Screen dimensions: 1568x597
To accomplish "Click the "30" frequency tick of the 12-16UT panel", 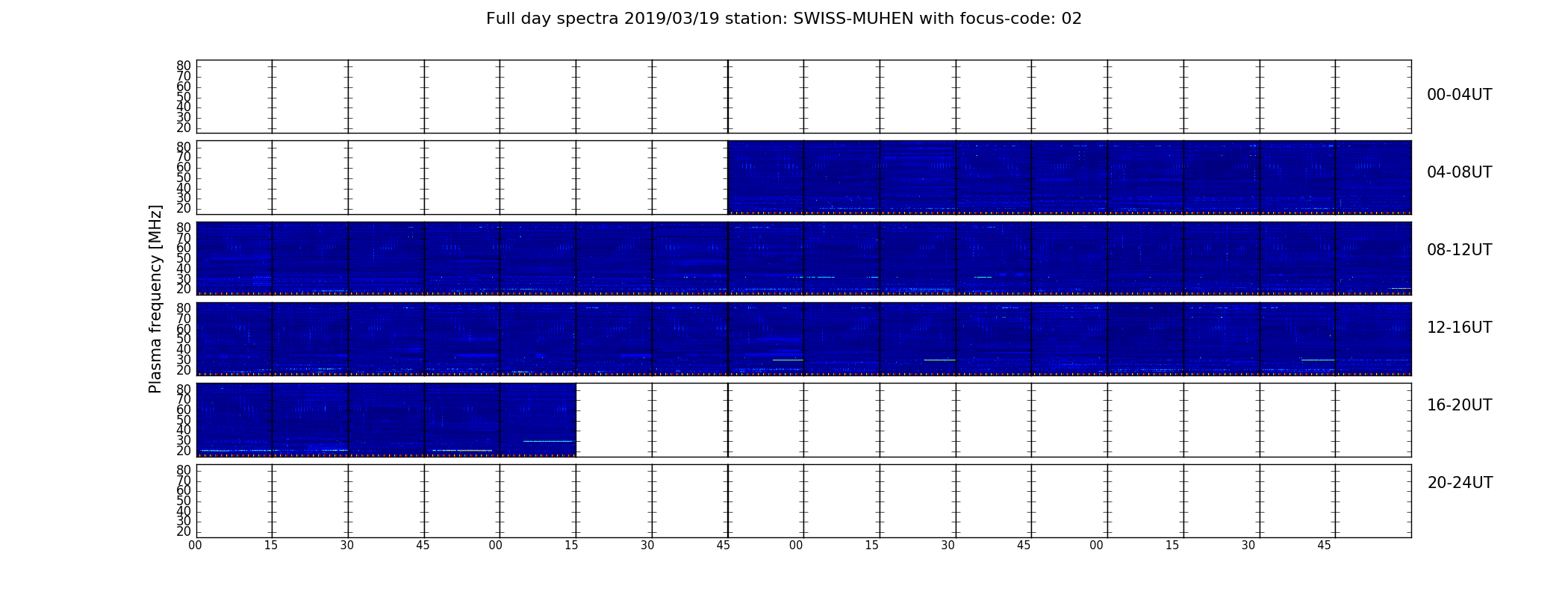I will (x=184, y=360).
